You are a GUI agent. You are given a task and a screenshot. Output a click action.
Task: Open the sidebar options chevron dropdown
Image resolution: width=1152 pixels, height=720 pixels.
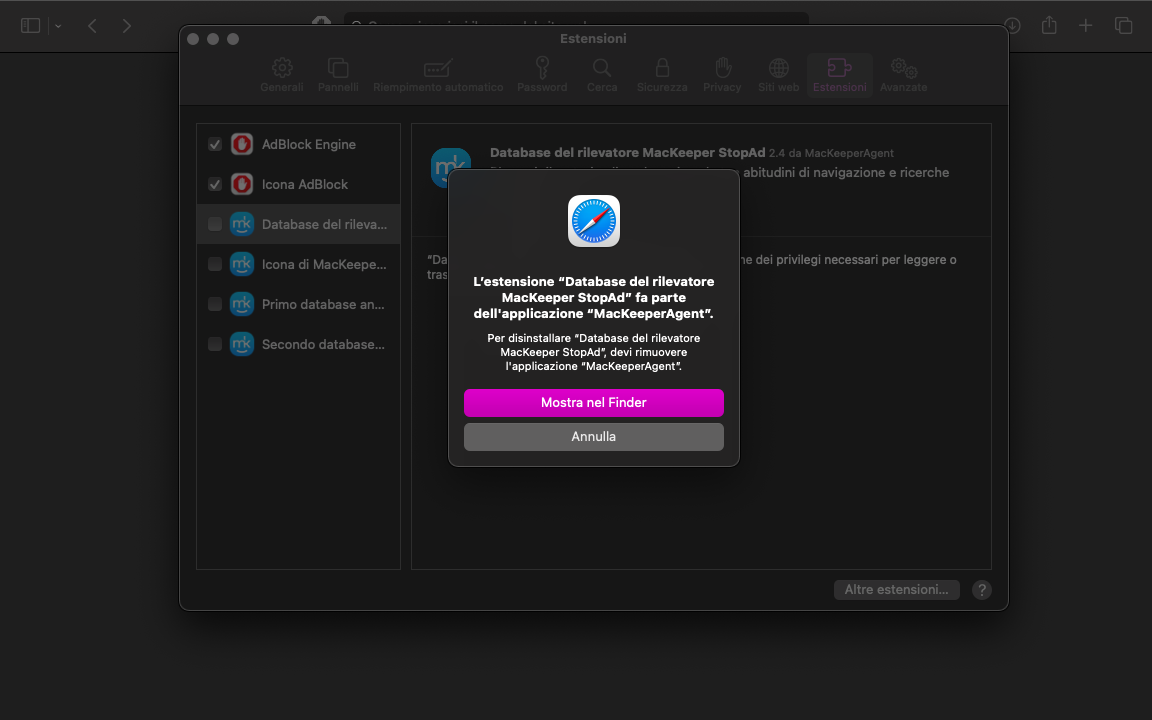(57, 25)
